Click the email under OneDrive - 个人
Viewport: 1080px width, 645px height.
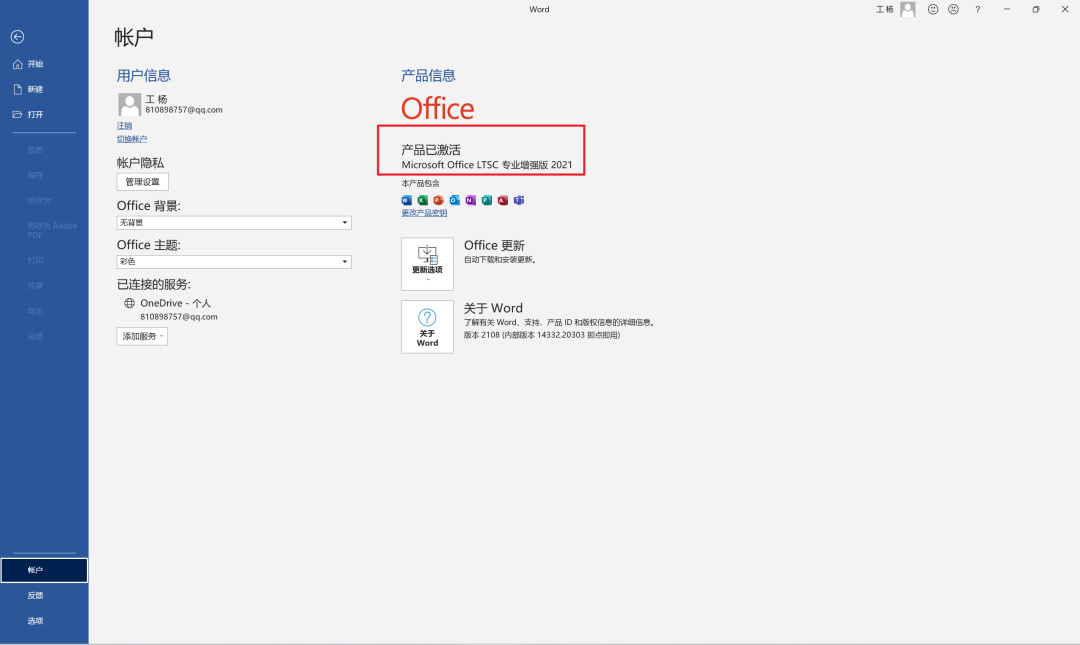179,317
